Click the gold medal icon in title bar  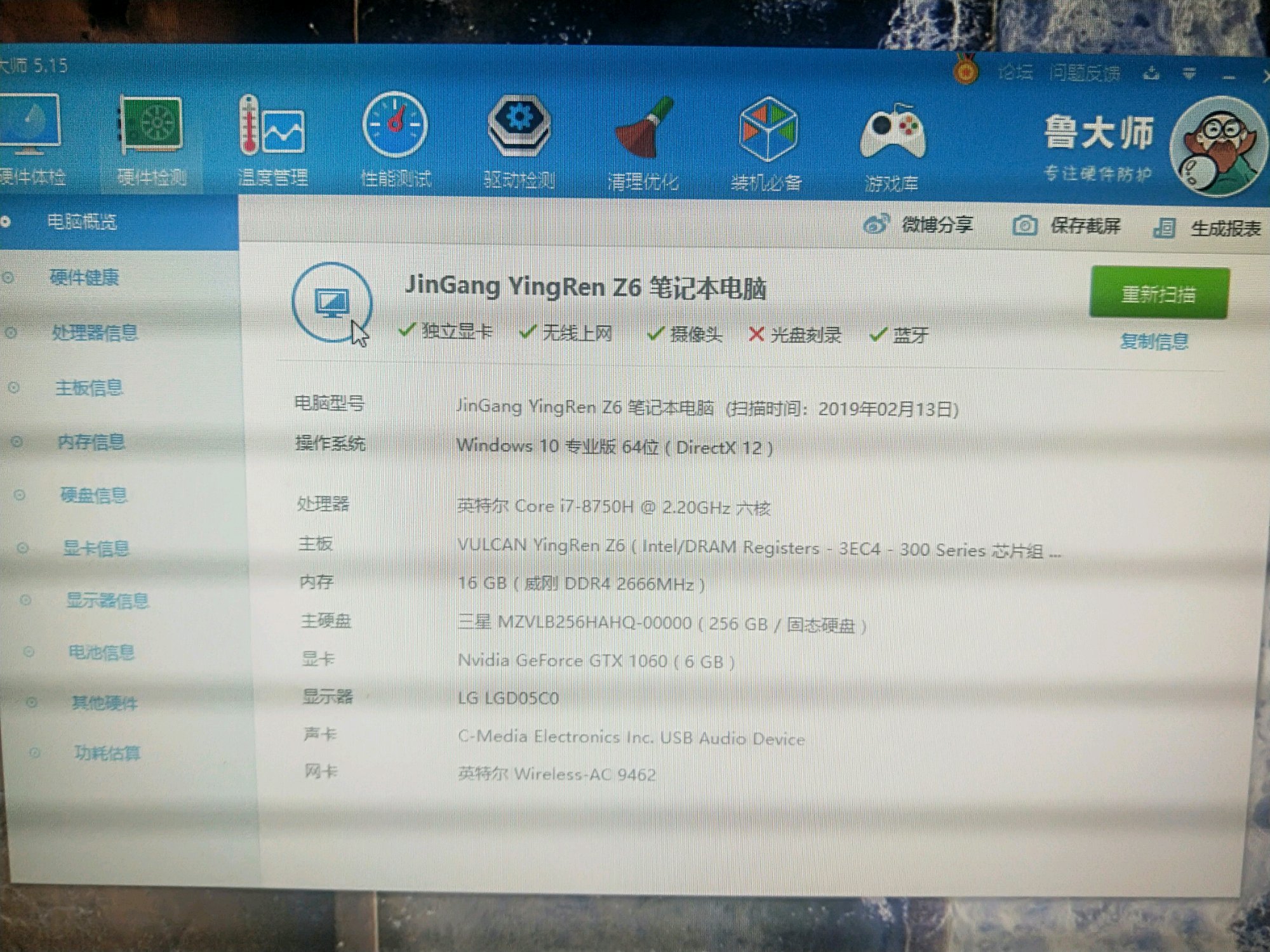965,70
